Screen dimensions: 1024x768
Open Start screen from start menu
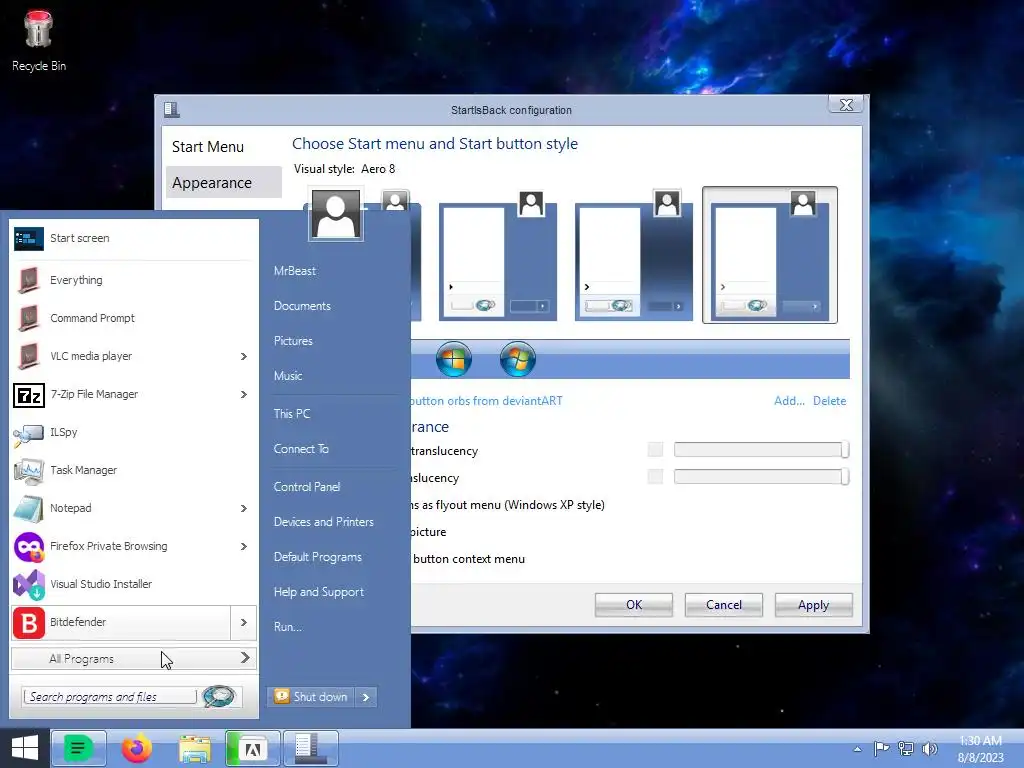click(x=133, y=238)
